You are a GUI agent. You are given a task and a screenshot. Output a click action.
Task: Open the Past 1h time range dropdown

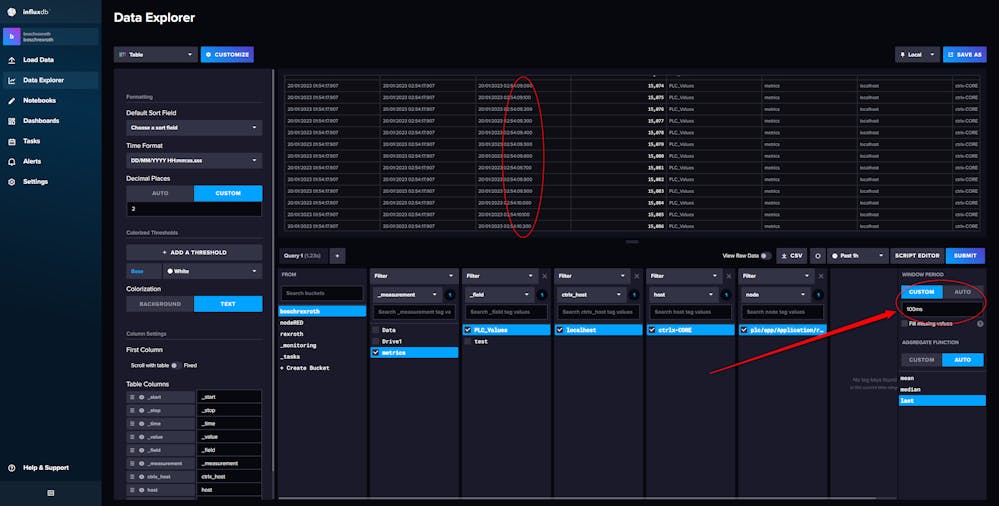(856, 256)
